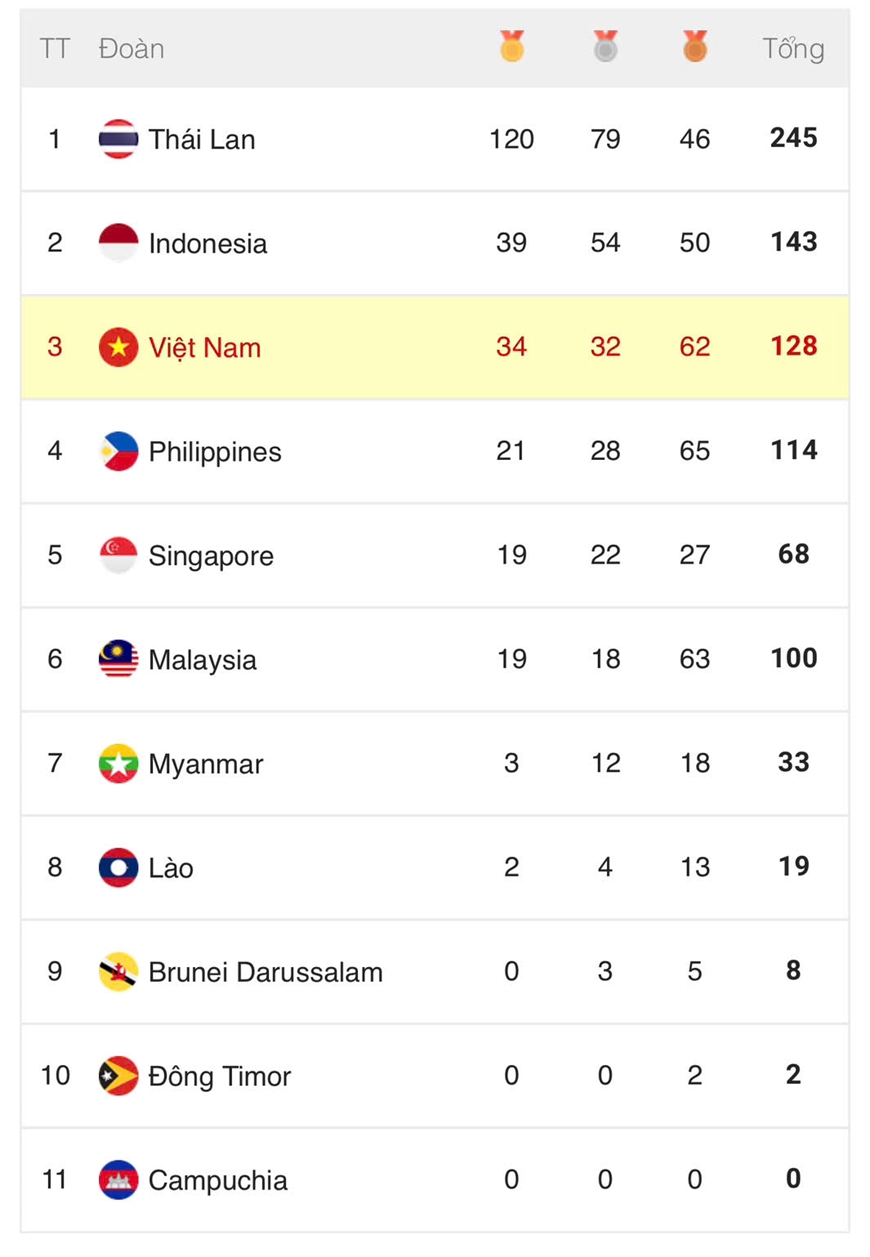
Task: Click the Campuchia flag icon
Action: pyautogui.click(x=118, y=1180)
